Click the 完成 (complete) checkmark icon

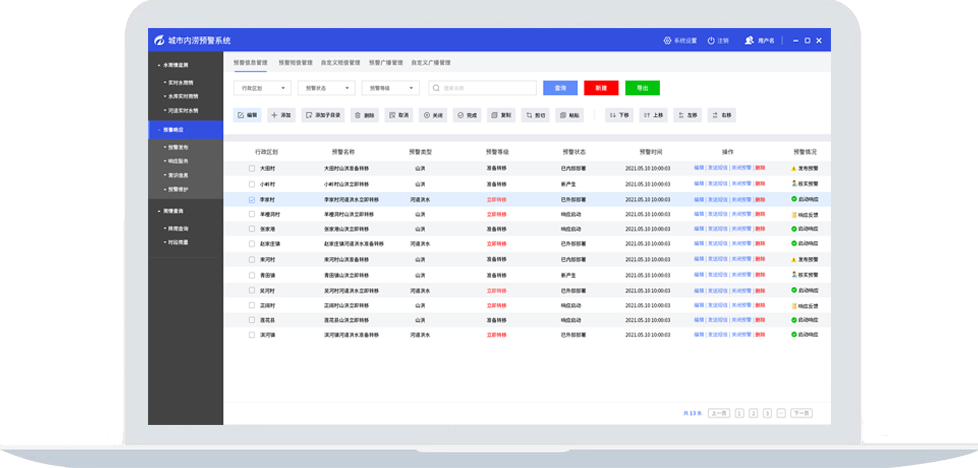tap(460, 115)
